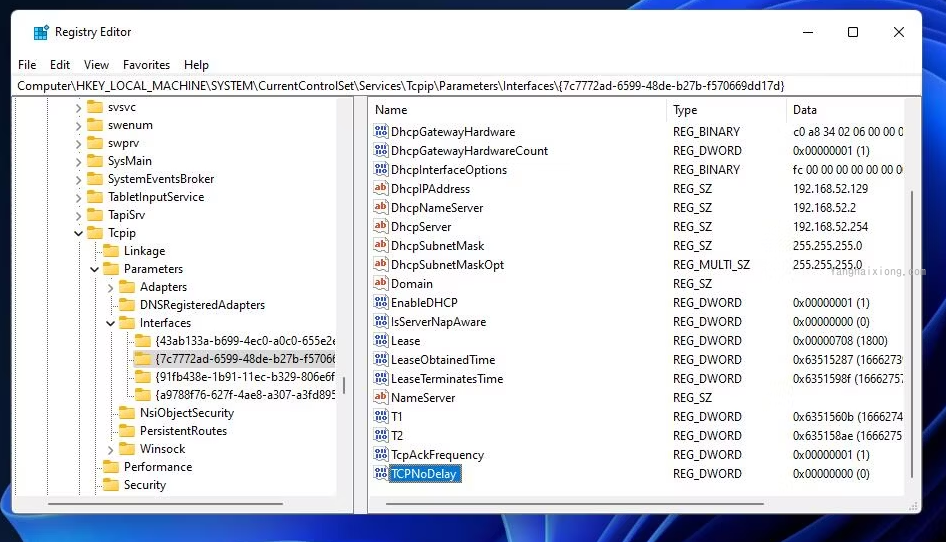Screen dimensions: 946x542
Task: Select the PersistentRoutes key
Action: click(183, 431)
